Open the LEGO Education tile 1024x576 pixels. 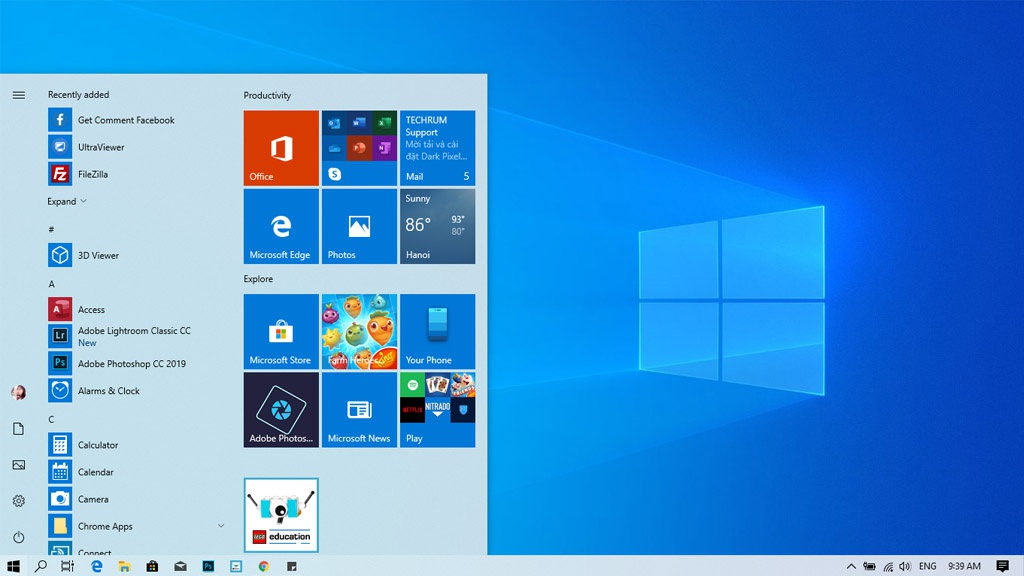pos(281,515)
